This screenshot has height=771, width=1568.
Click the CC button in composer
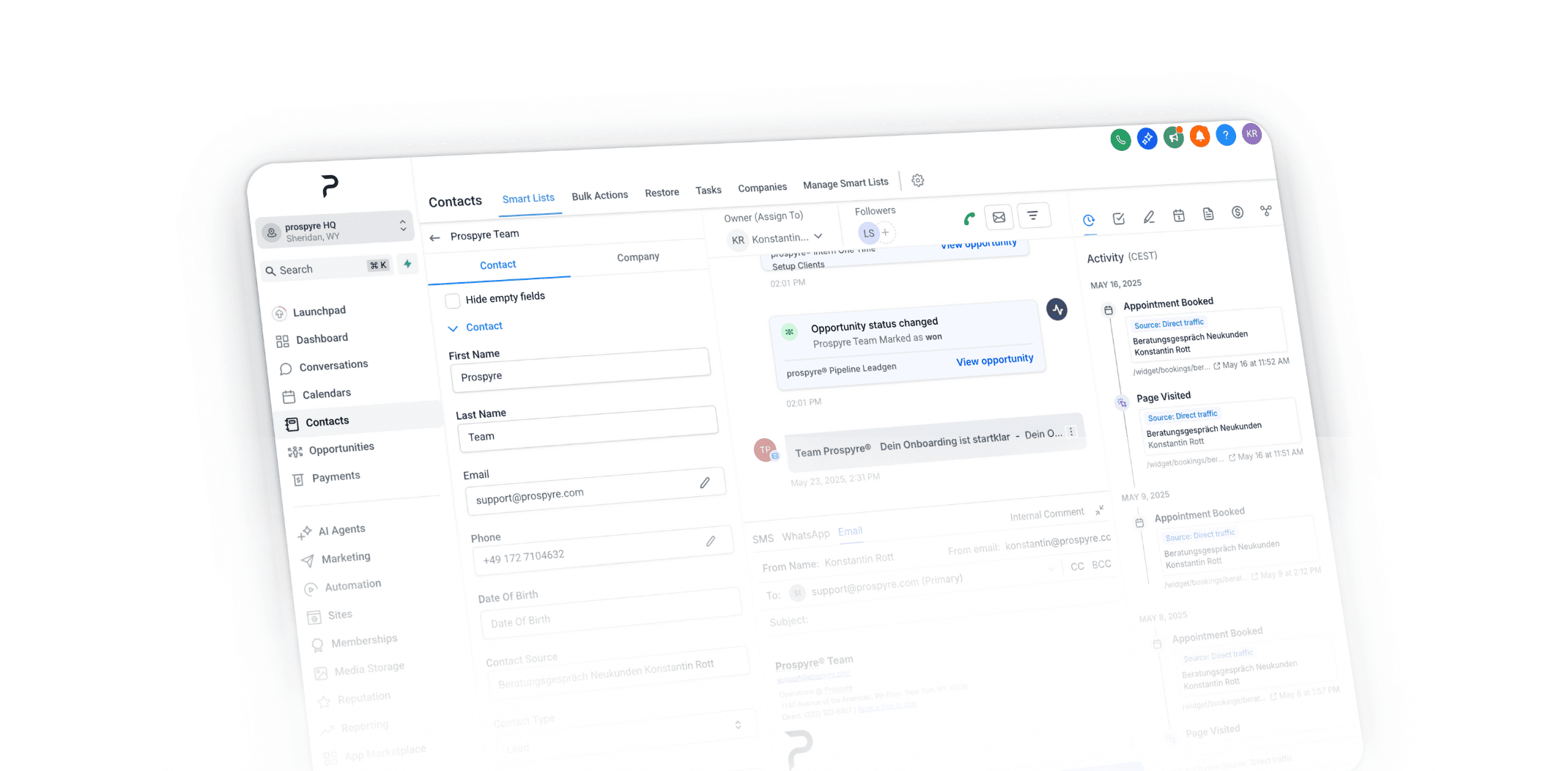pyautogui.click(x=1077, y=567)
